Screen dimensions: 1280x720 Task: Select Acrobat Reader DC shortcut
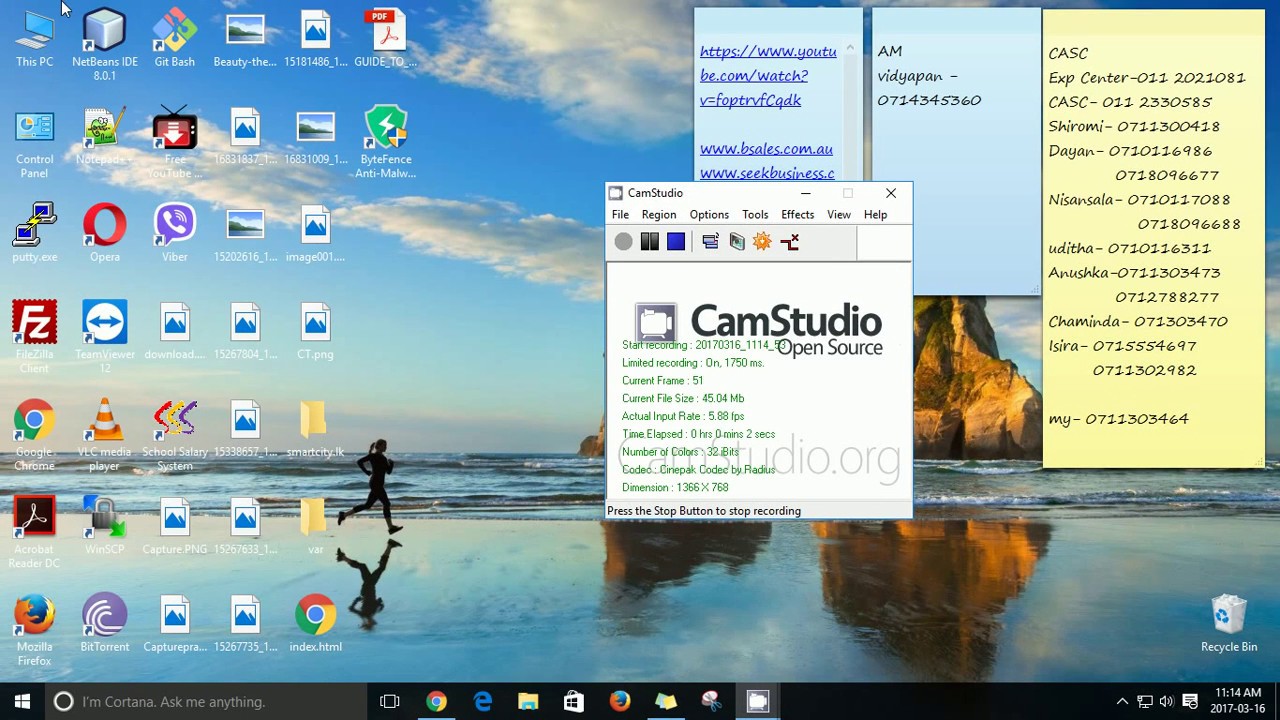pyautogui.click(x=34, y=534)
